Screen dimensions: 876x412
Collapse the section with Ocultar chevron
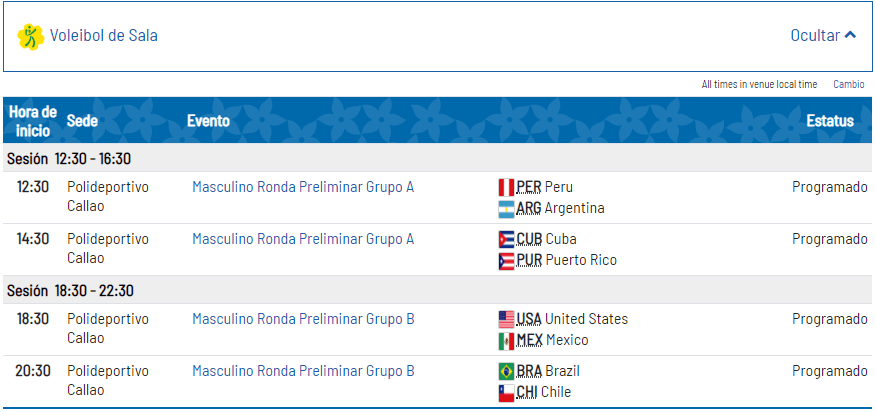click(x=823, y=36)
